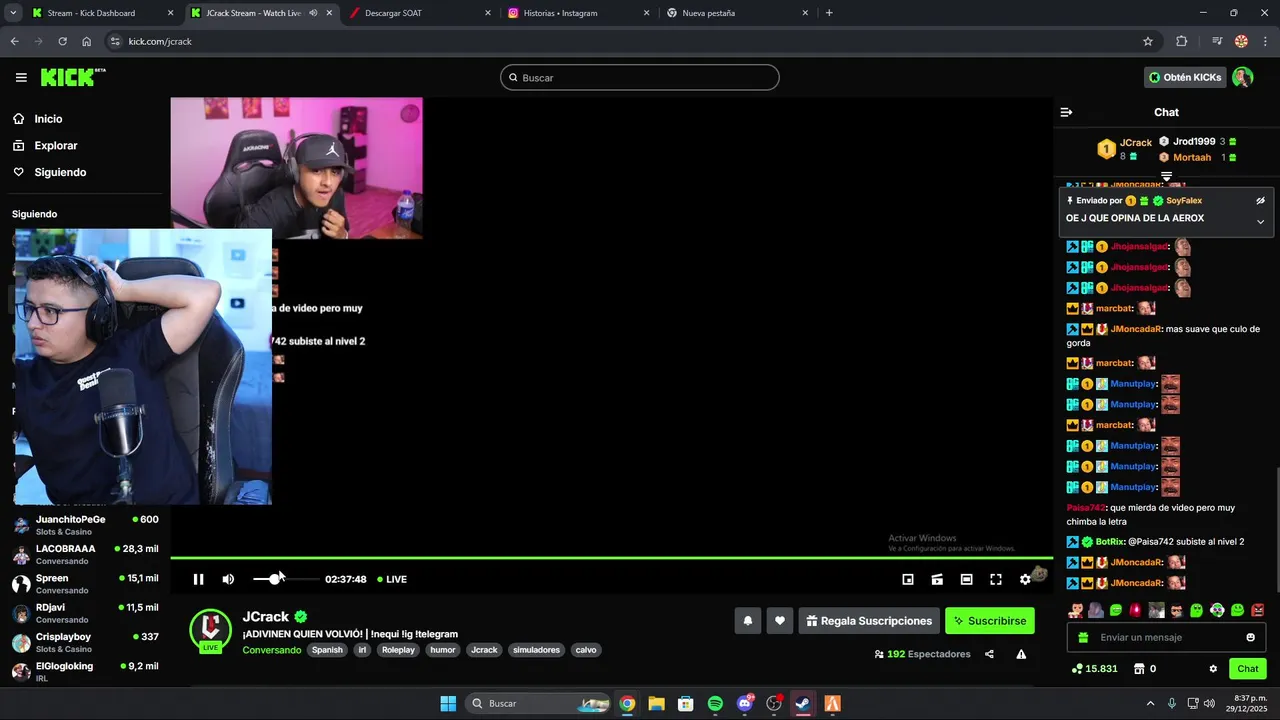Screen dimensions: 1280x720
Task: Collapse the chat panel
Action: (x=1066, y=112)
